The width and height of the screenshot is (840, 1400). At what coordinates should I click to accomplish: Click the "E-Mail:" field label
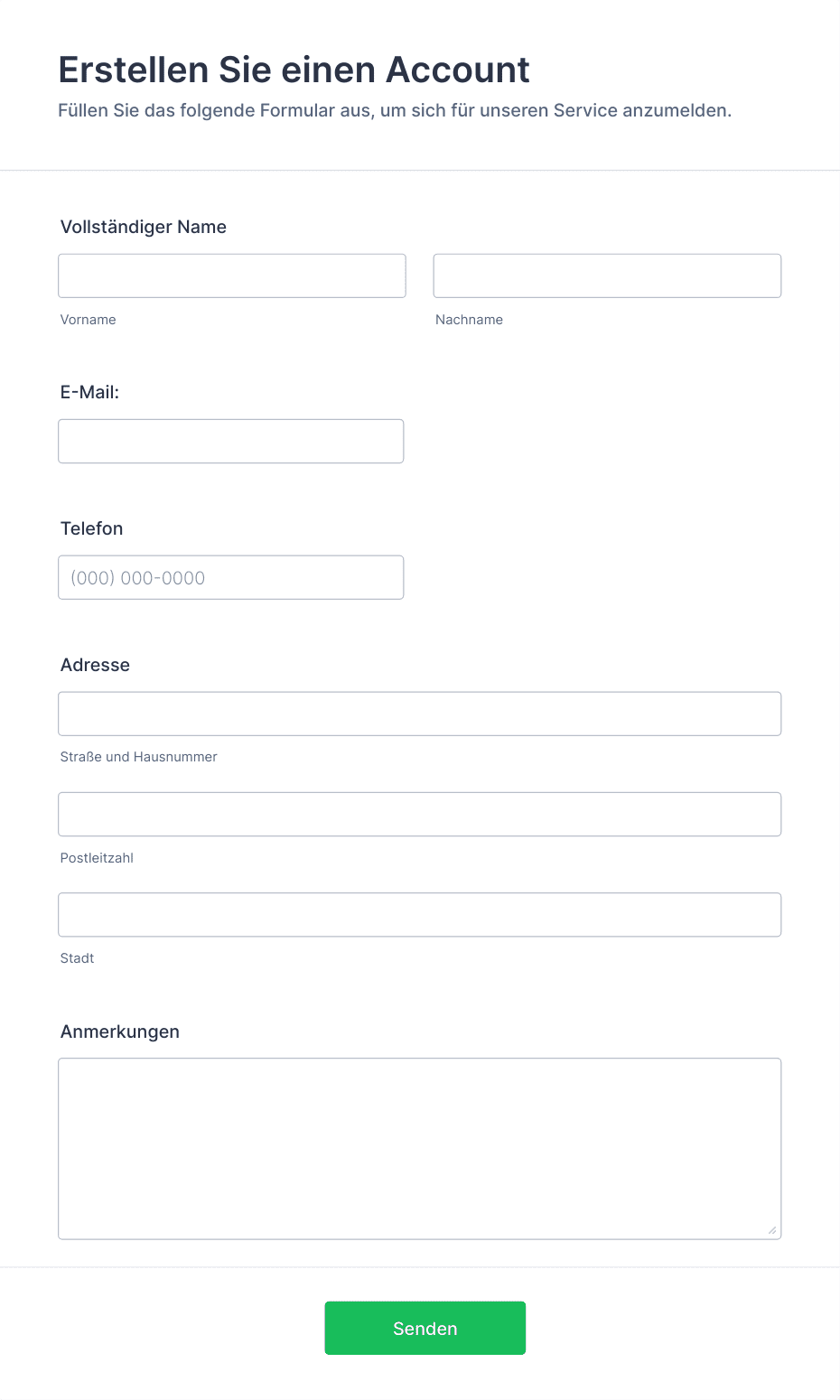89,392
